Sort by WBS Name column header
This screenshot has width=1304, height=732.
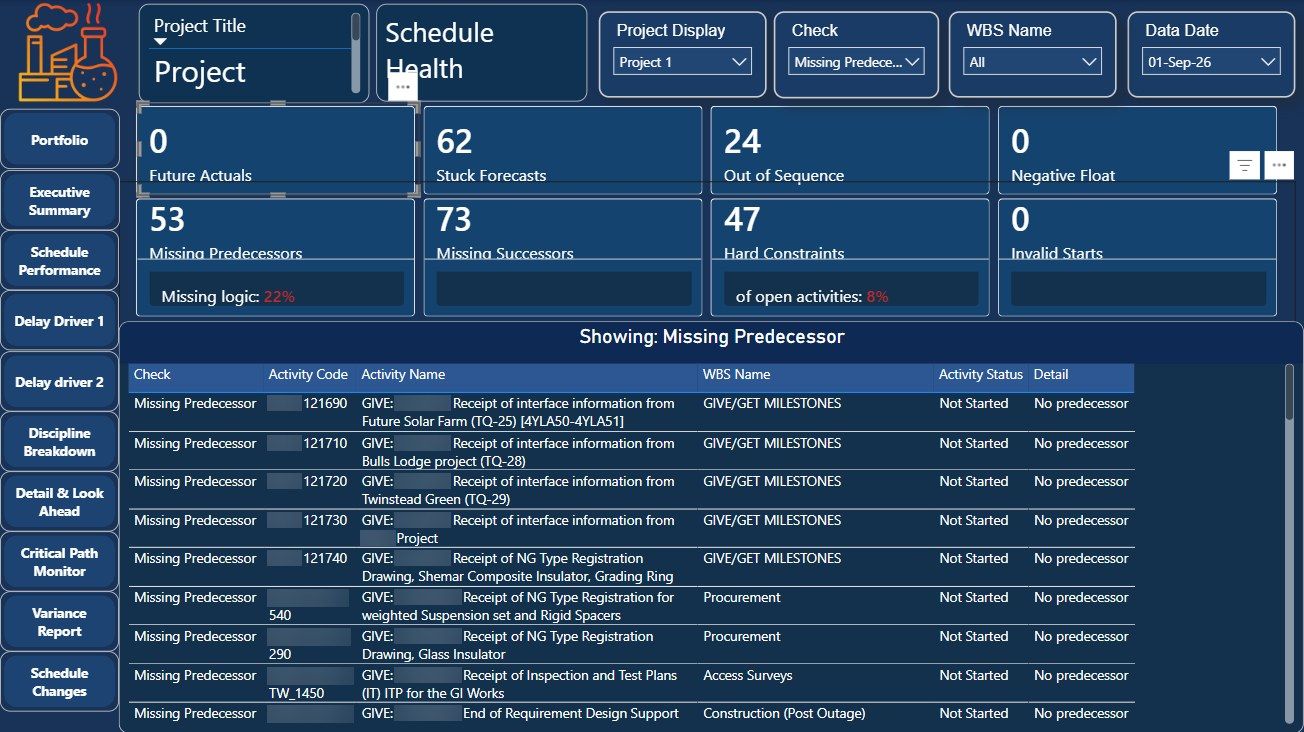tap(816, 375)
